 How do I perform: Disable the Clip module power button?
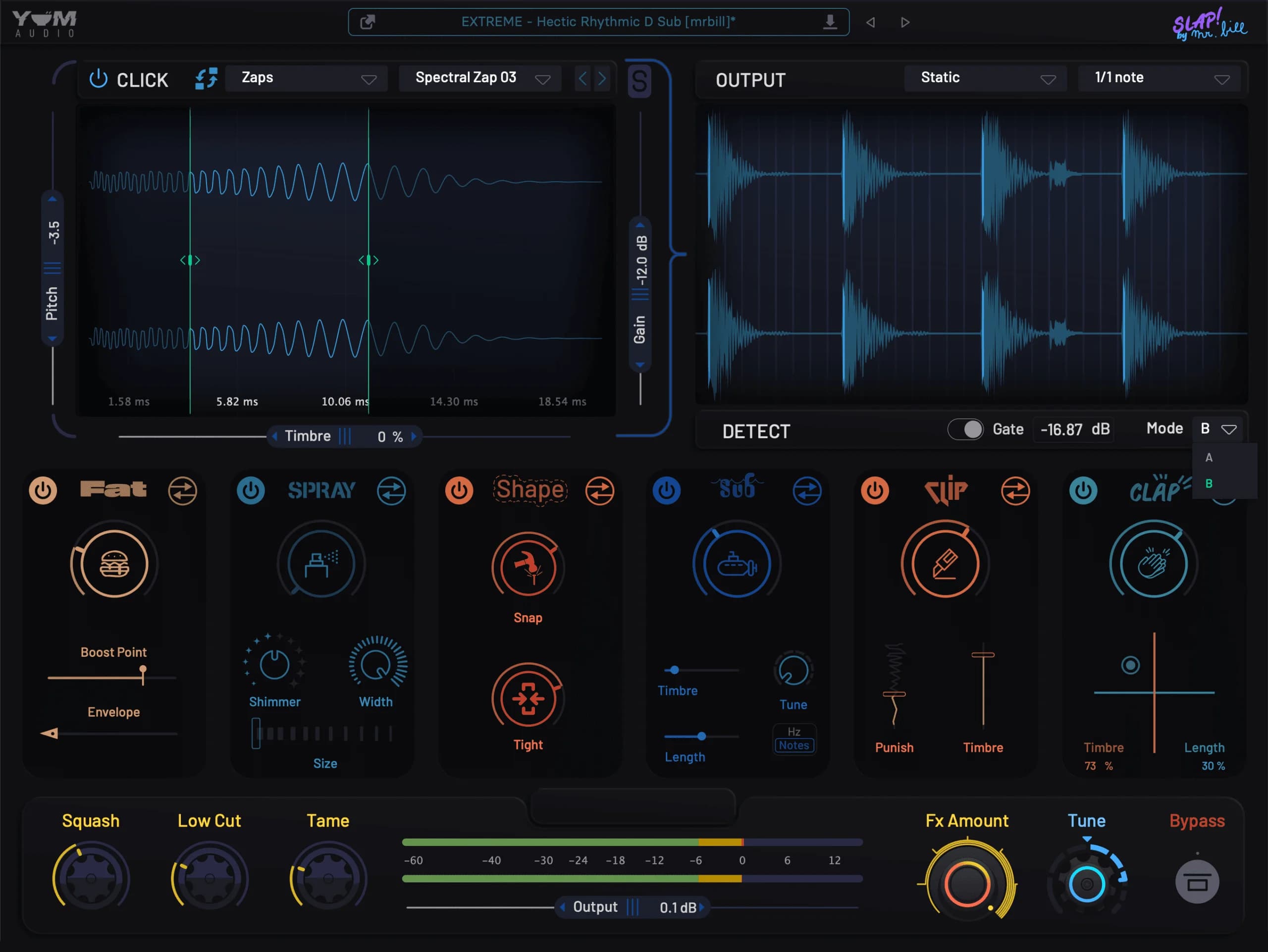tap(875, 491)
